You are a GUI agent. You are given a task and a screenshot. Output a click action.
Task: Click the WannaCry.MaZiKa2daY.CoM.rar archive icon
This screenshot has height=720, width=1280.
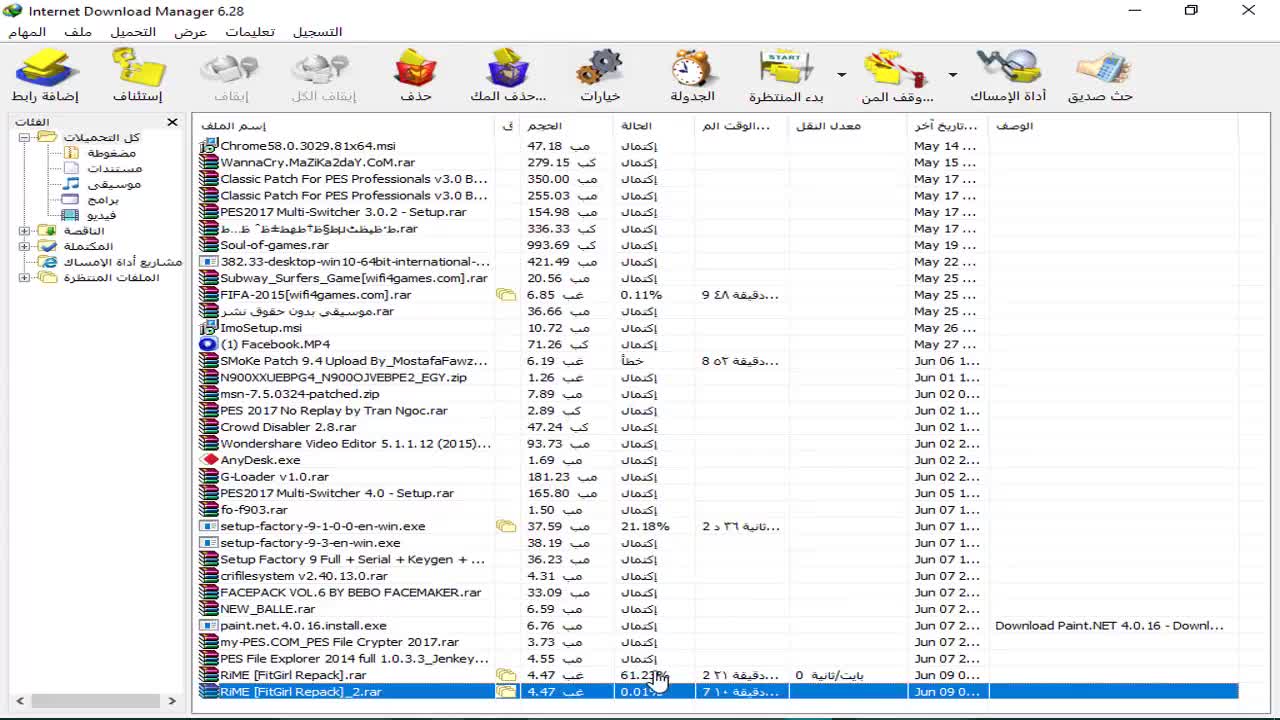coord(208,162)
